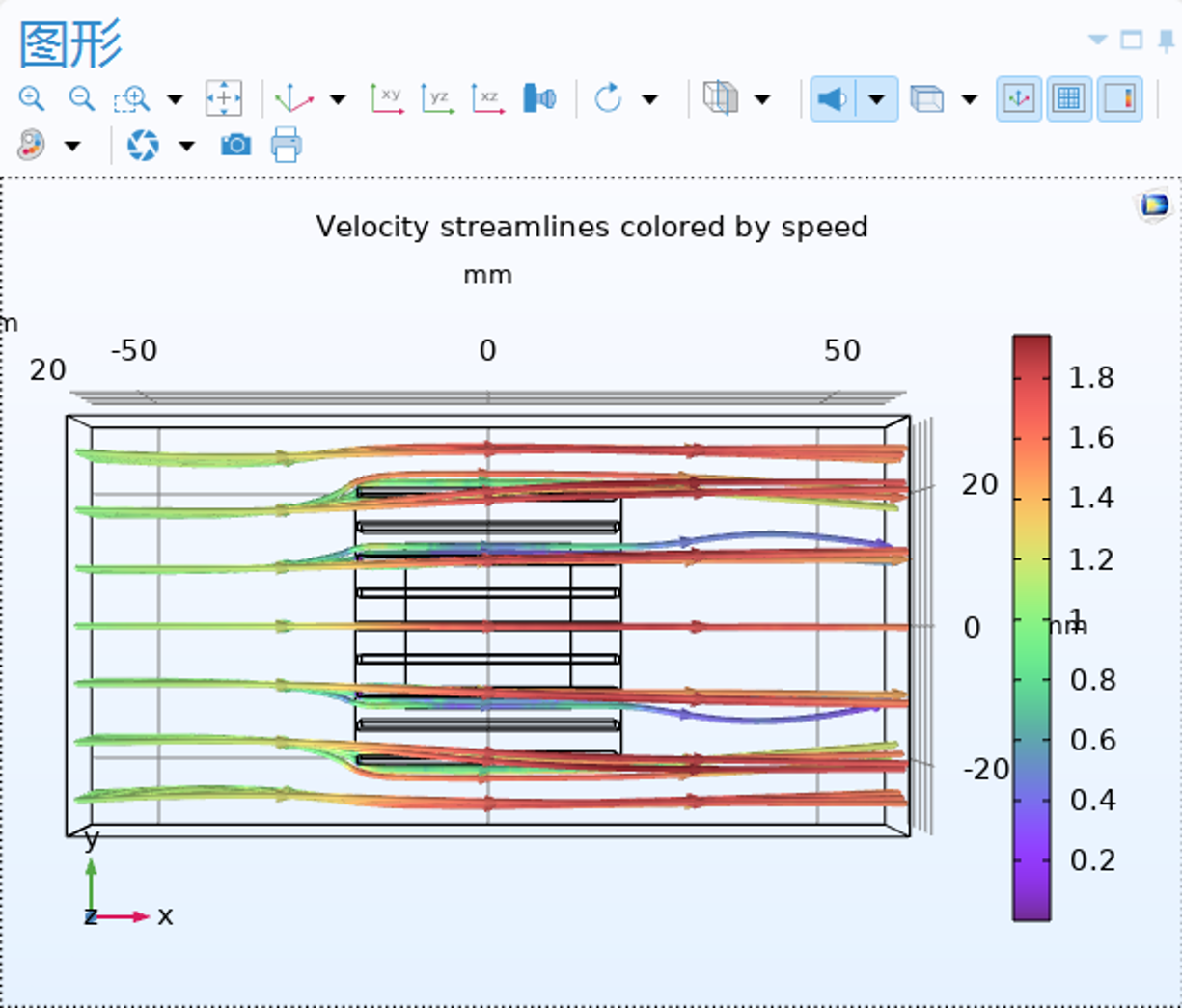Click the 图形 window title

[x=70, y=43]
